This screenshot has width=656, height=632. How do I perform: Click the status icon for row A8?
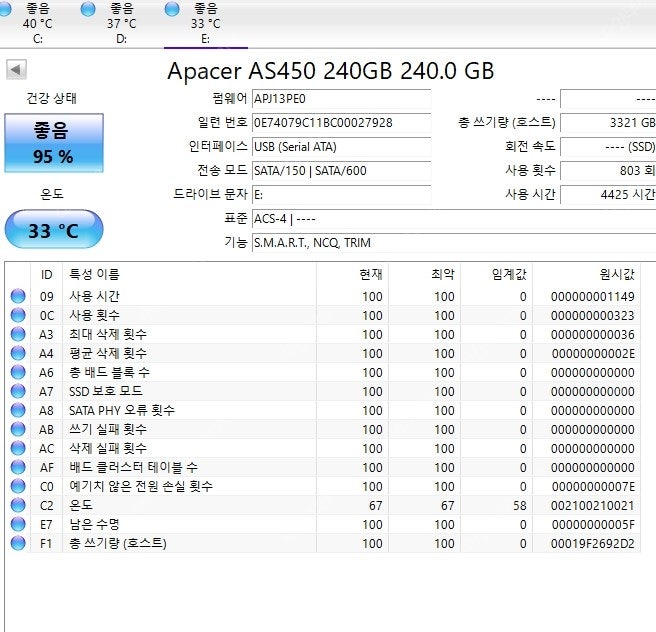pos(18,410)
